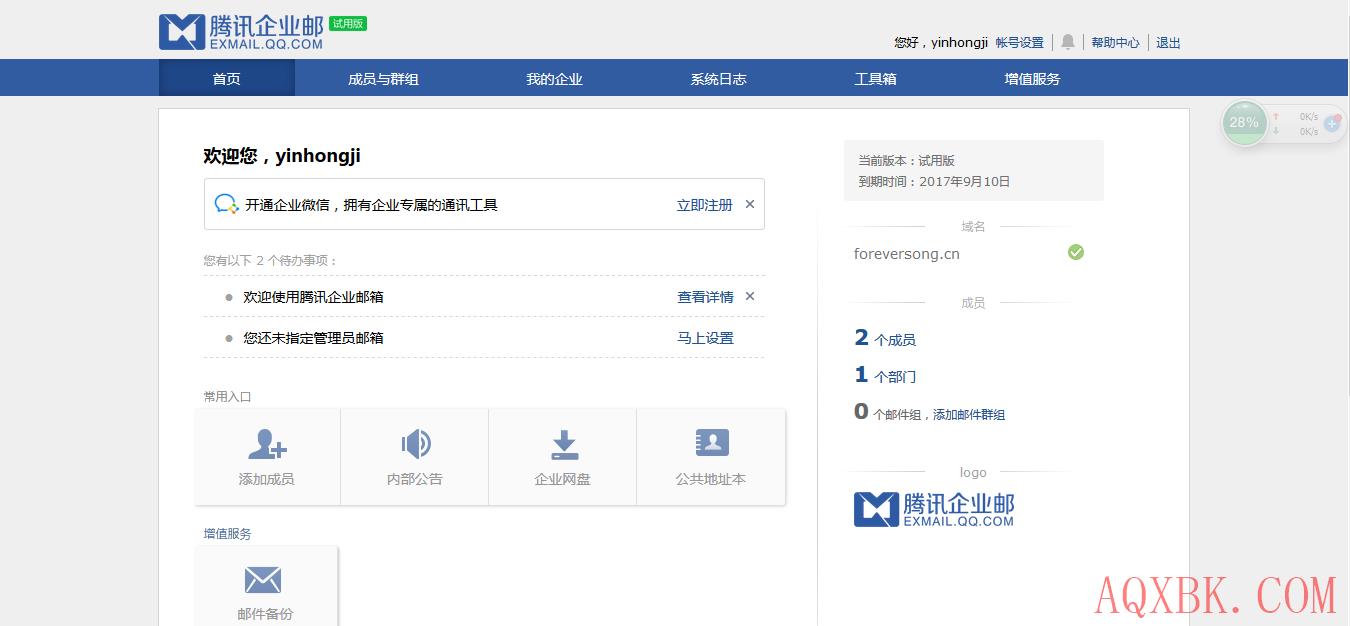Open the 公共地址本 contact card icon

(712, 443)
